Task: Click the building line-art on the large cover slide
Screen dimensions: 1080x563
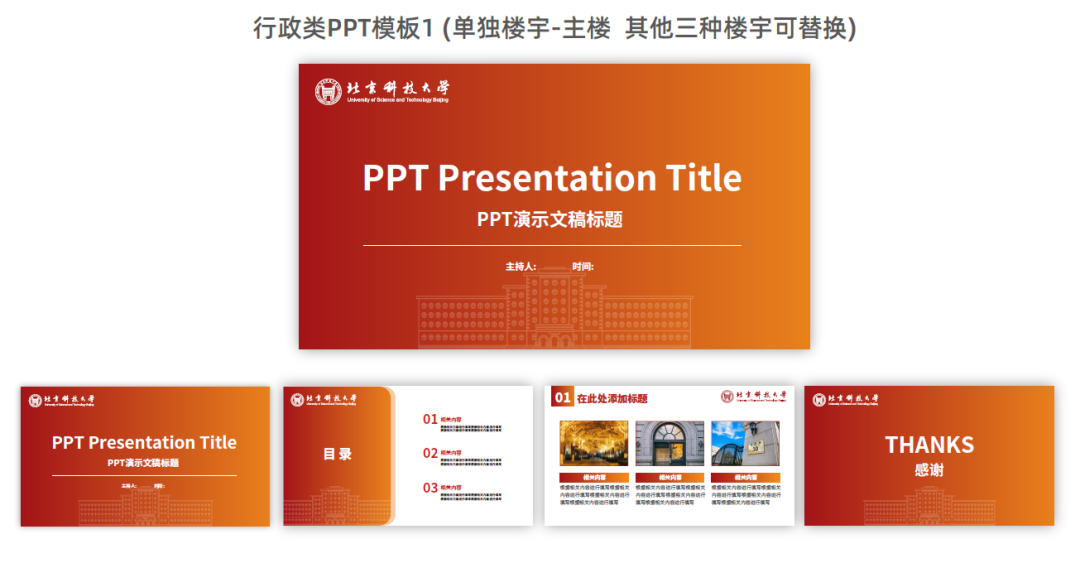Action: (x=554, y=309)
